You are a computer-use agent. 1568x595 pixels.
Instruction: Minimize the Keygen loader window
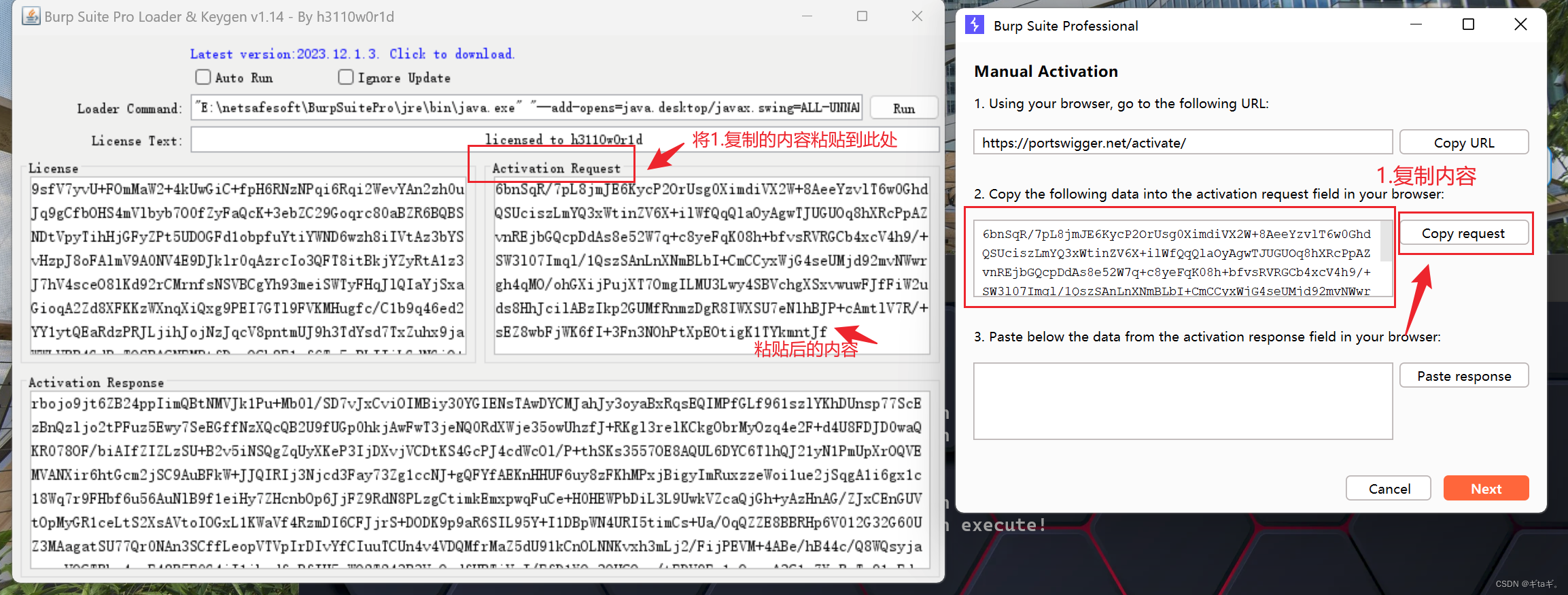(807, 16)
